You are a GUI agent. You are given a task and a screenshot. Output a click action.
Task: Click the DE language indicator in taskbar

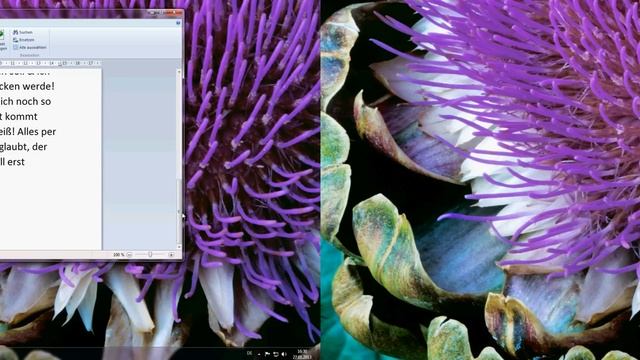point(249,353)
